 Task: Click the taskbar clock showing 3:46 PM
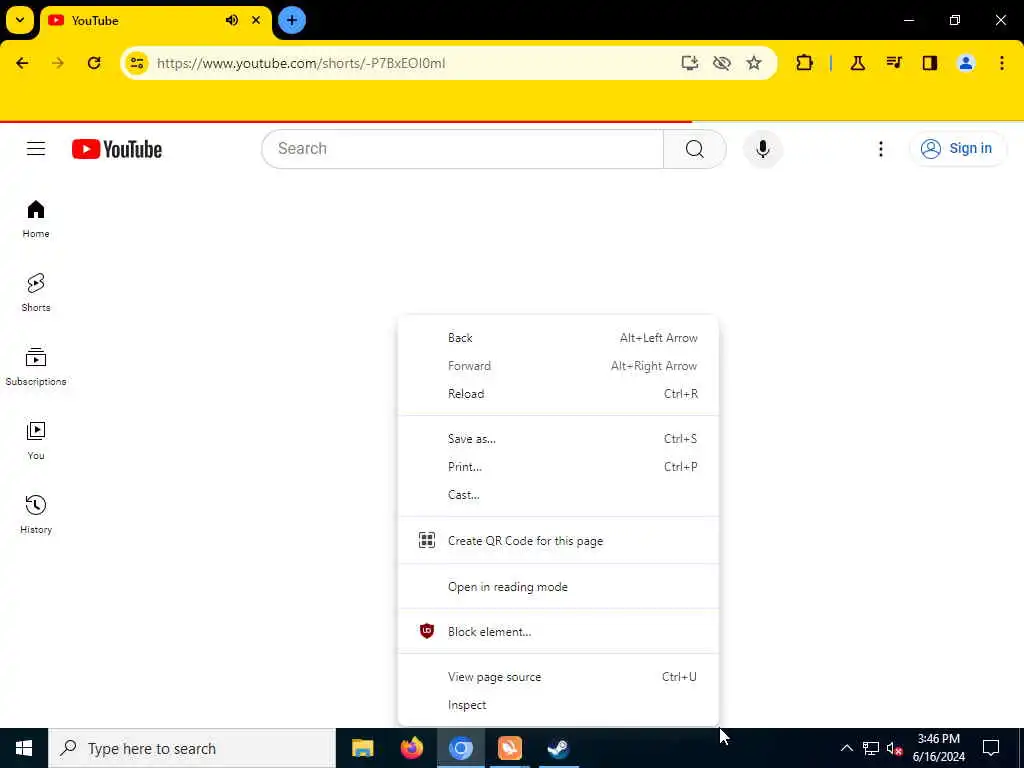[938, 748]
